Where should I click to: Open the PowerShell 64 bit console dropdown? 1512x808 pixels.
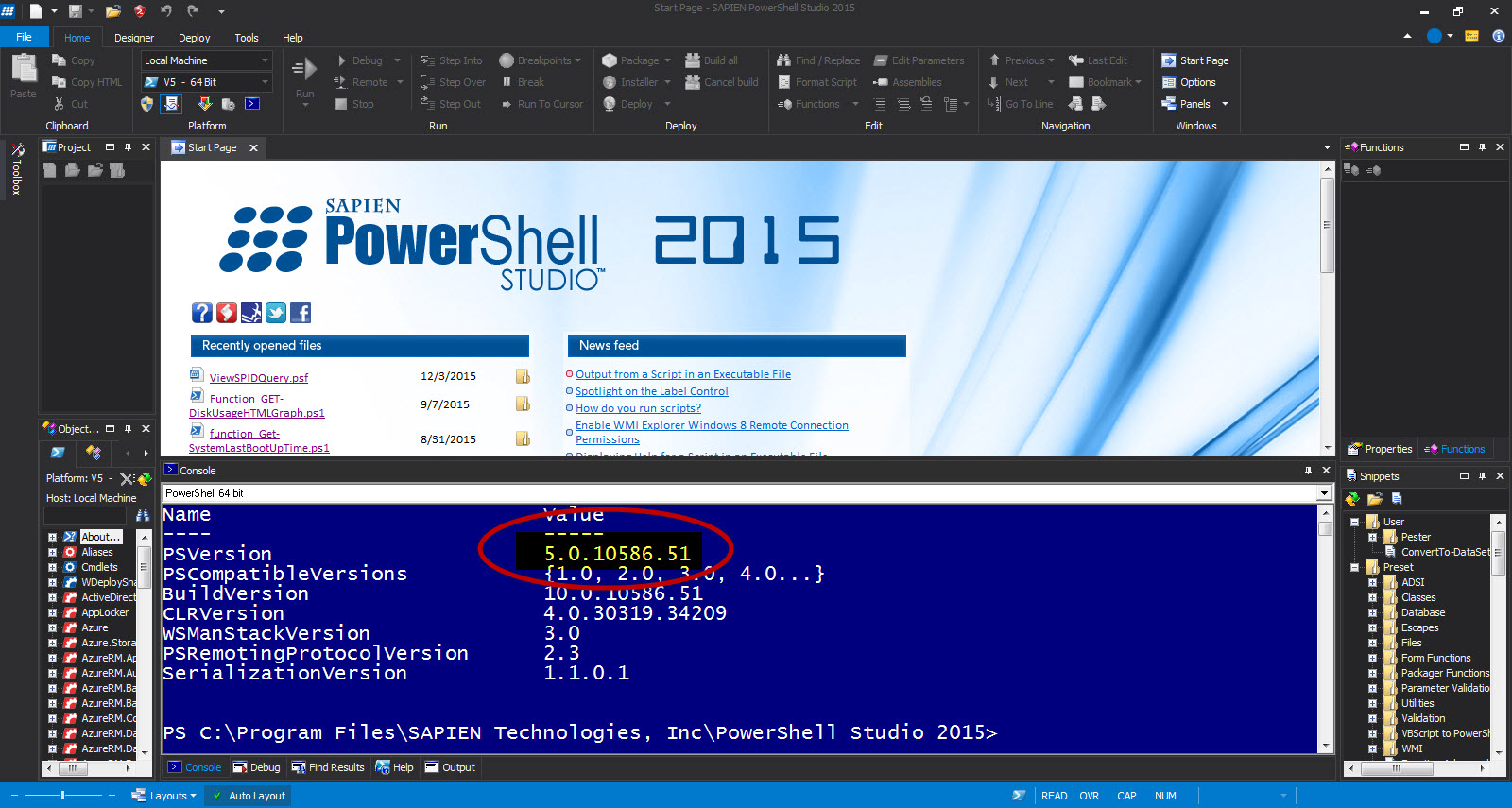[x=1324, y=493]
